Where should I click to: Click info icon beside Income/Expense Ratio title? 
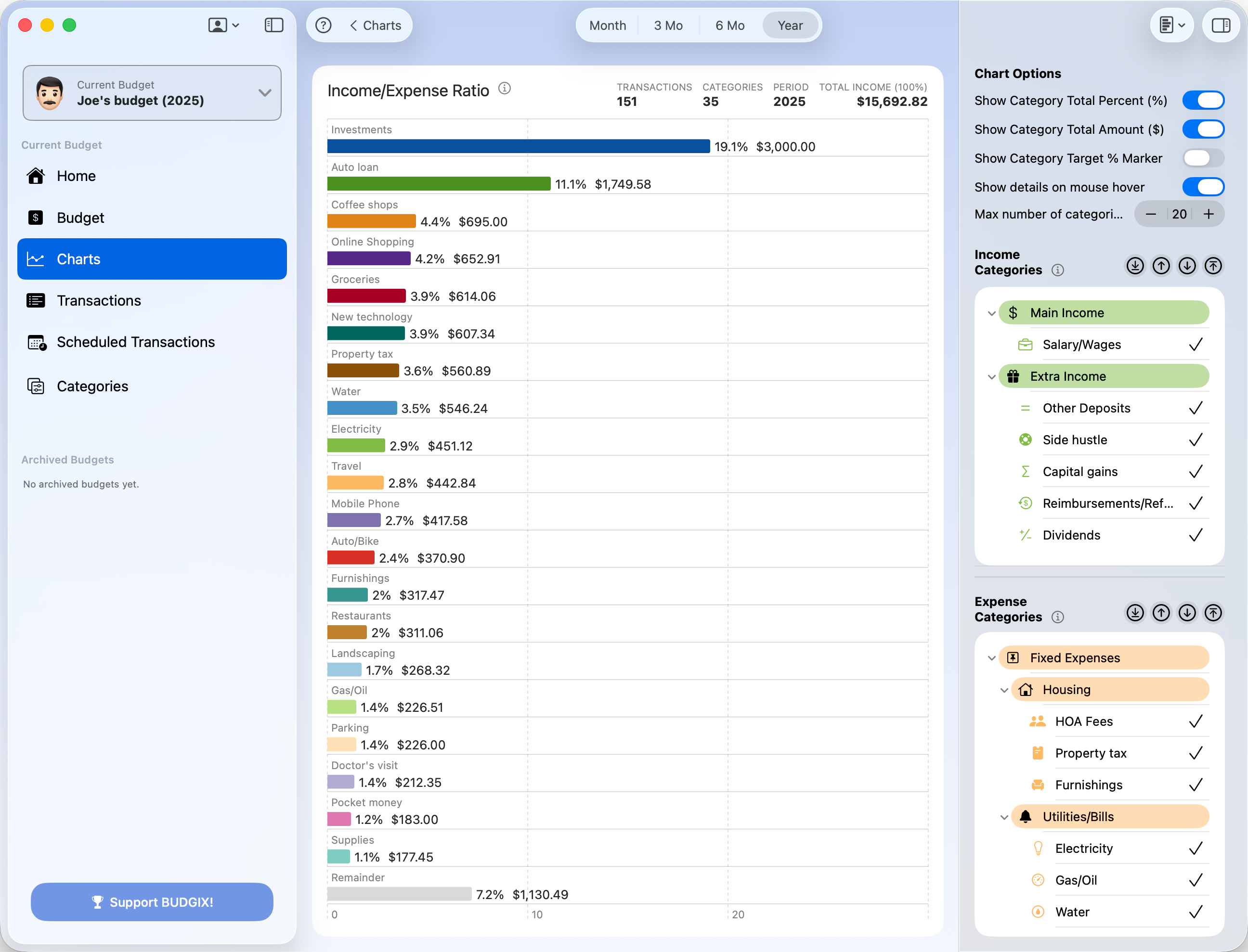click(505, 89)
